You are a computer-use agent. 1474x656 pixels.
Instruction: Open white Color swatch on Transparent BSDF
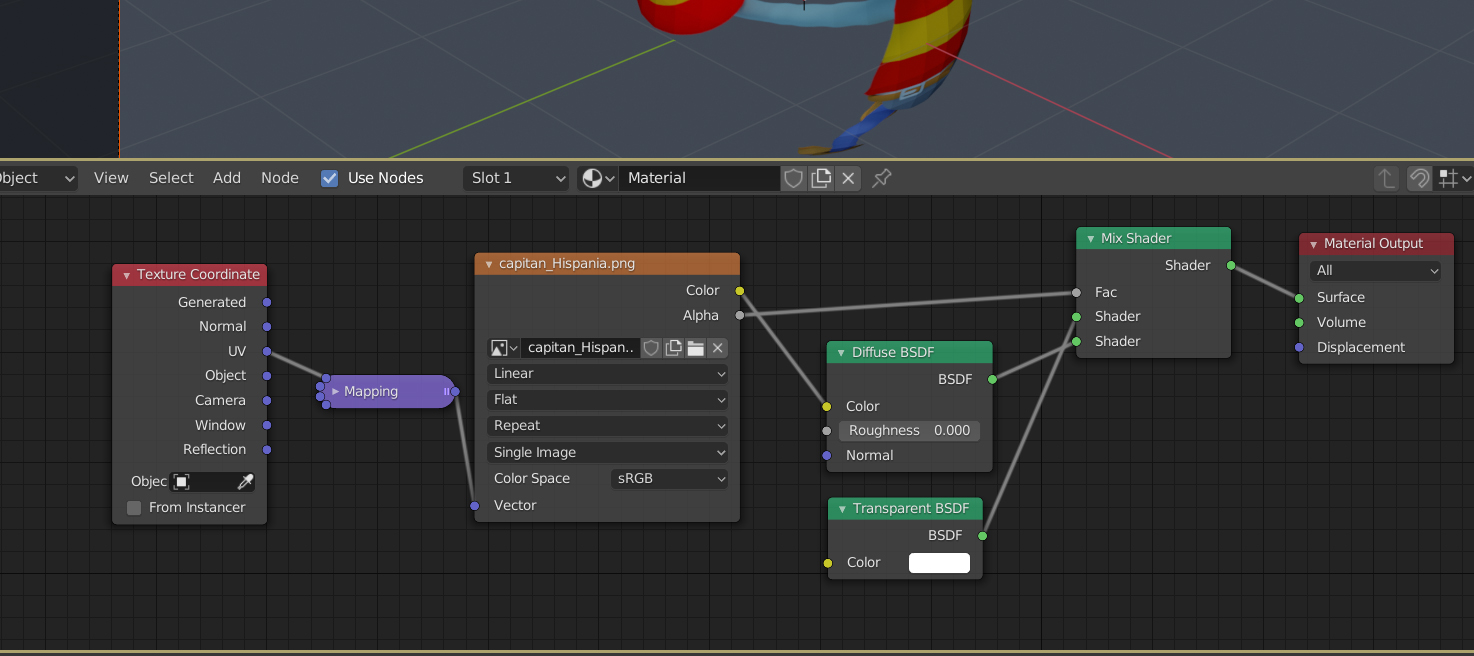939,563
